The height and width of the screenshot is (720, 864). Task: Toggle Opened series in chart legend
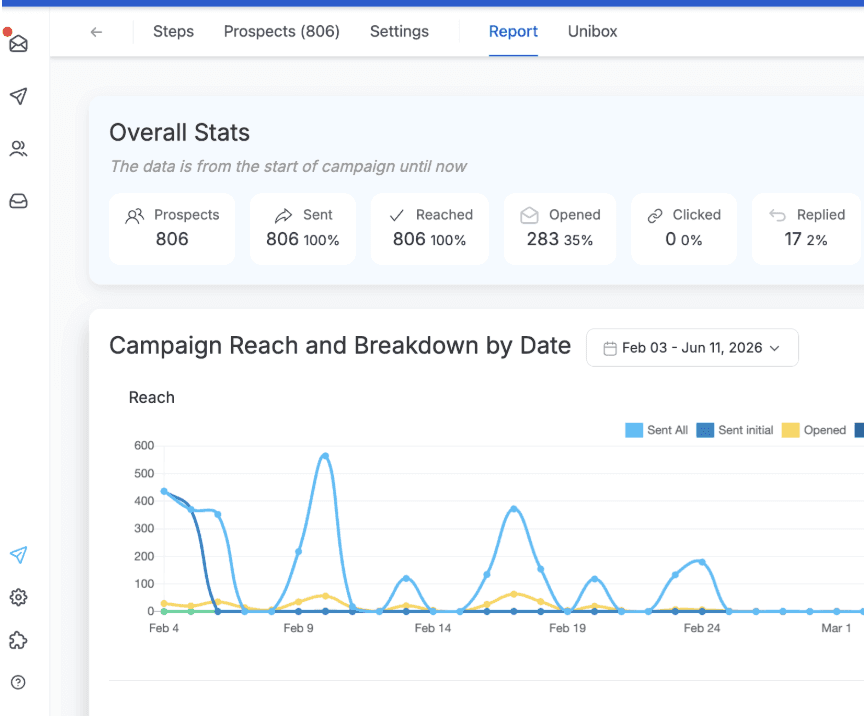[x=814, y=430]
